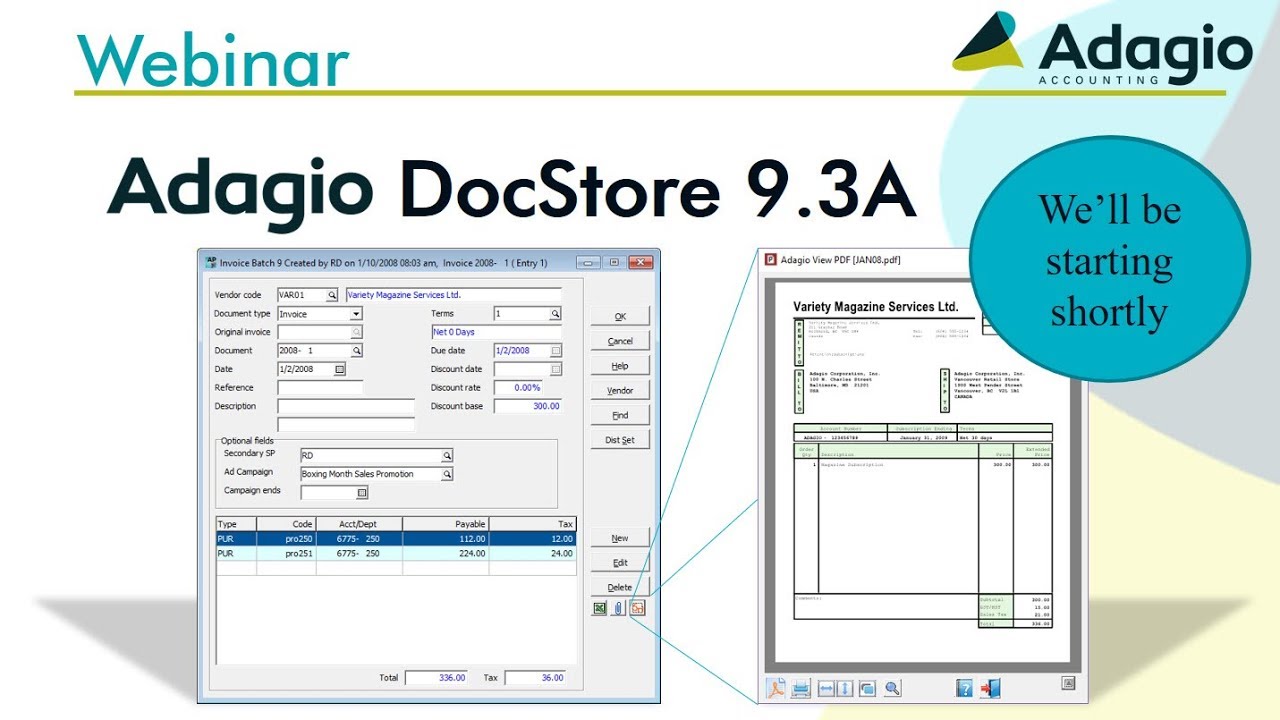1280x720 pixels.
Task: Open calendar picker for Discount date
Action: 556,370
